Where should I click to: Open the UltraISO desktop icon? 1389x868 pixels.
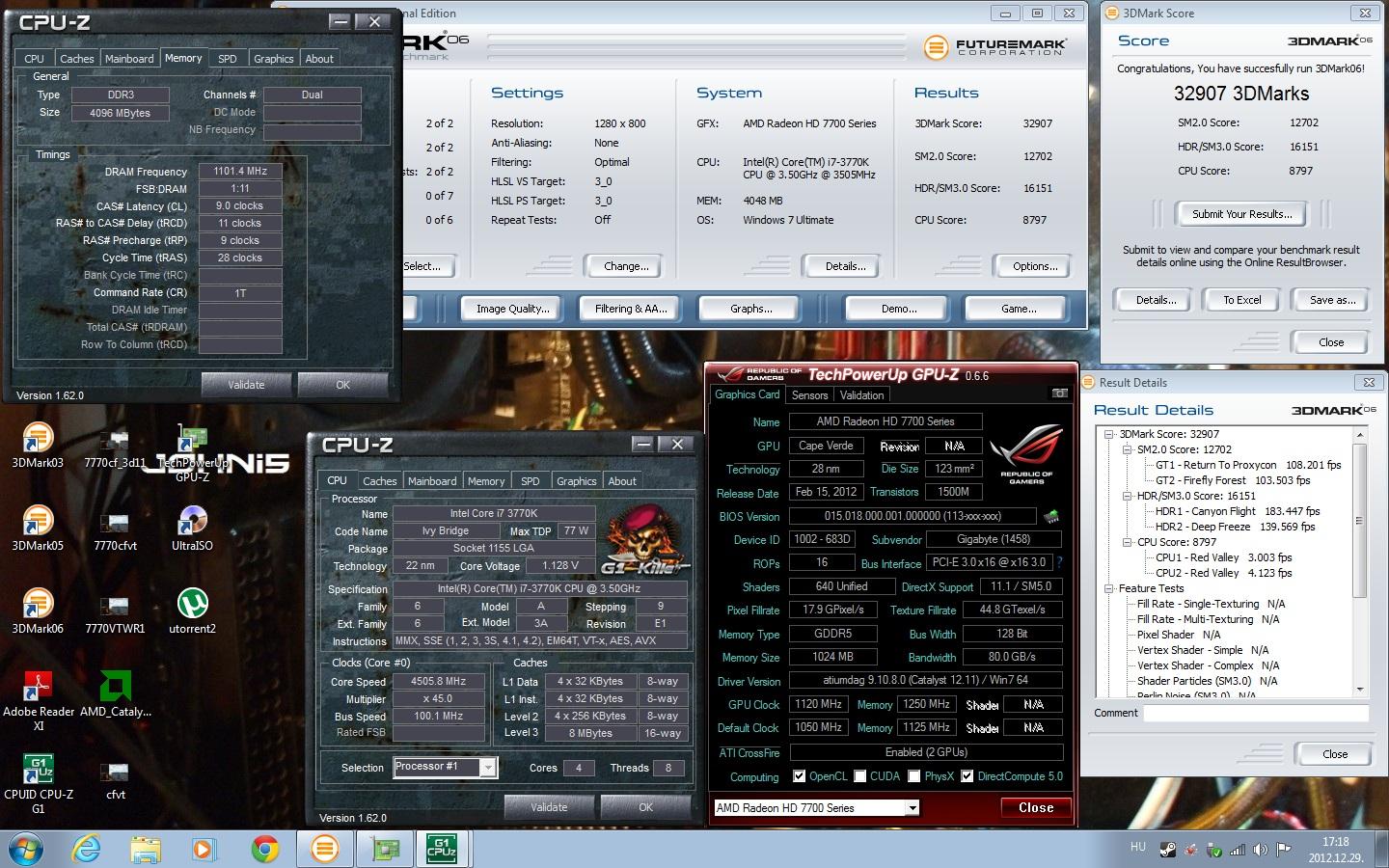pyautogui.click(x=192, y=528)
